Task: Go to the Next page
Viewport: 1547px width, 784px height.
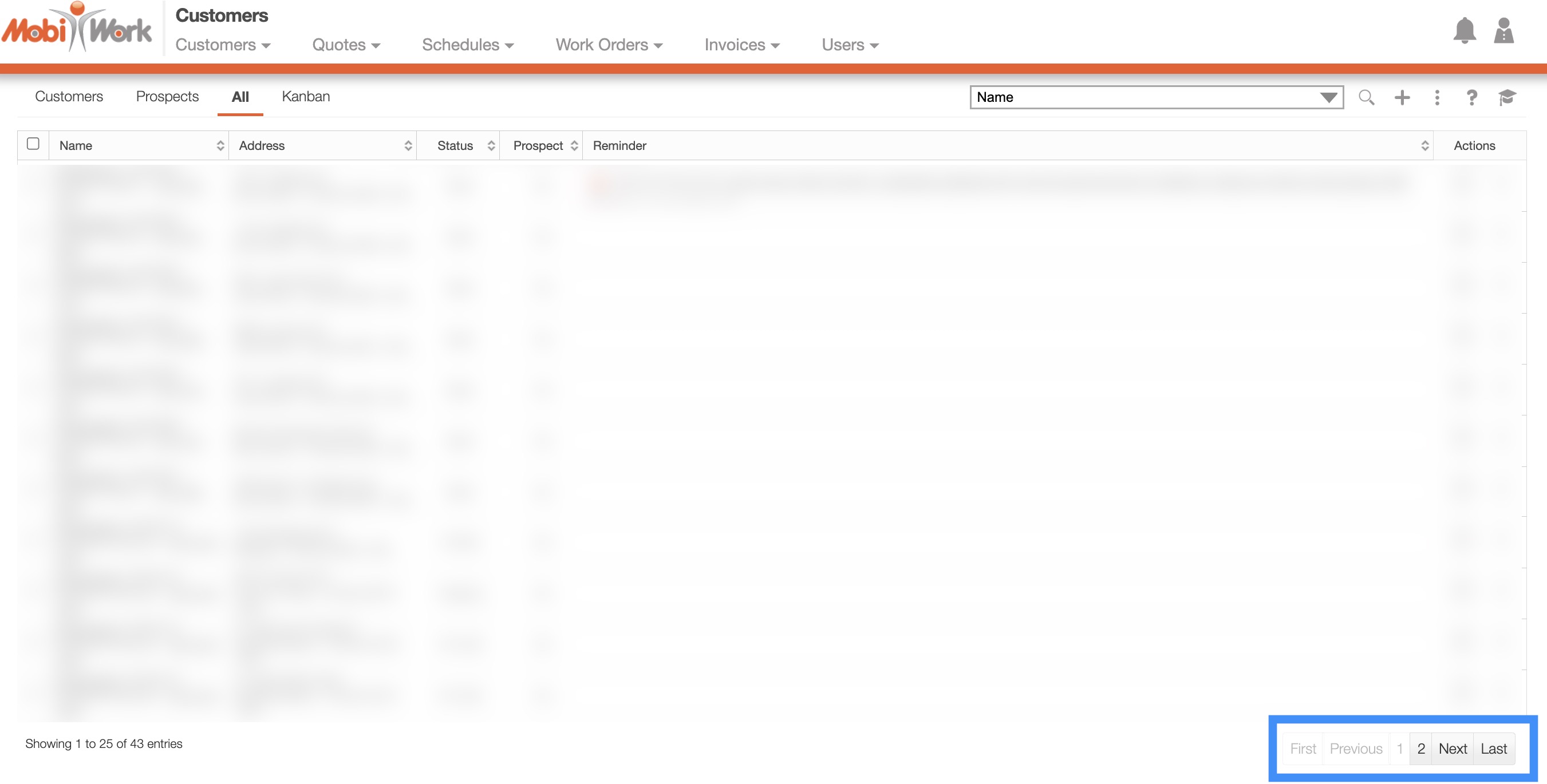Action: 1452,749
